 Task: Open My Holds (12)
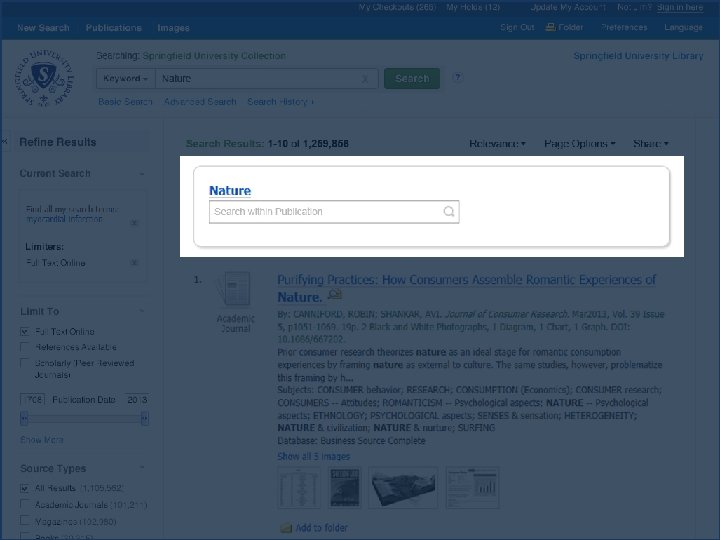[x=473, y=7]
